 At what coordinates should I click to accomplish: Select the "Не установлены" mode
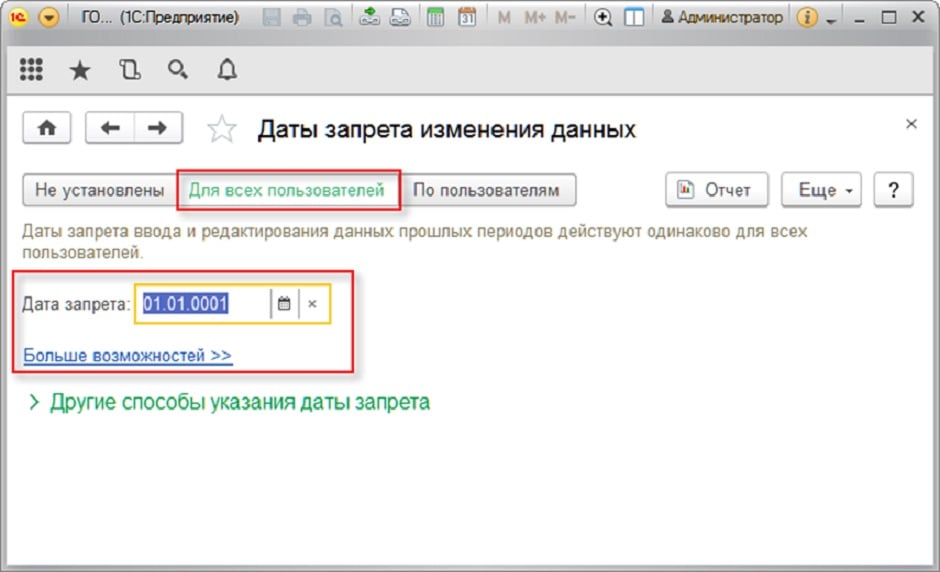pyautogui.click(x=99, y=190)
